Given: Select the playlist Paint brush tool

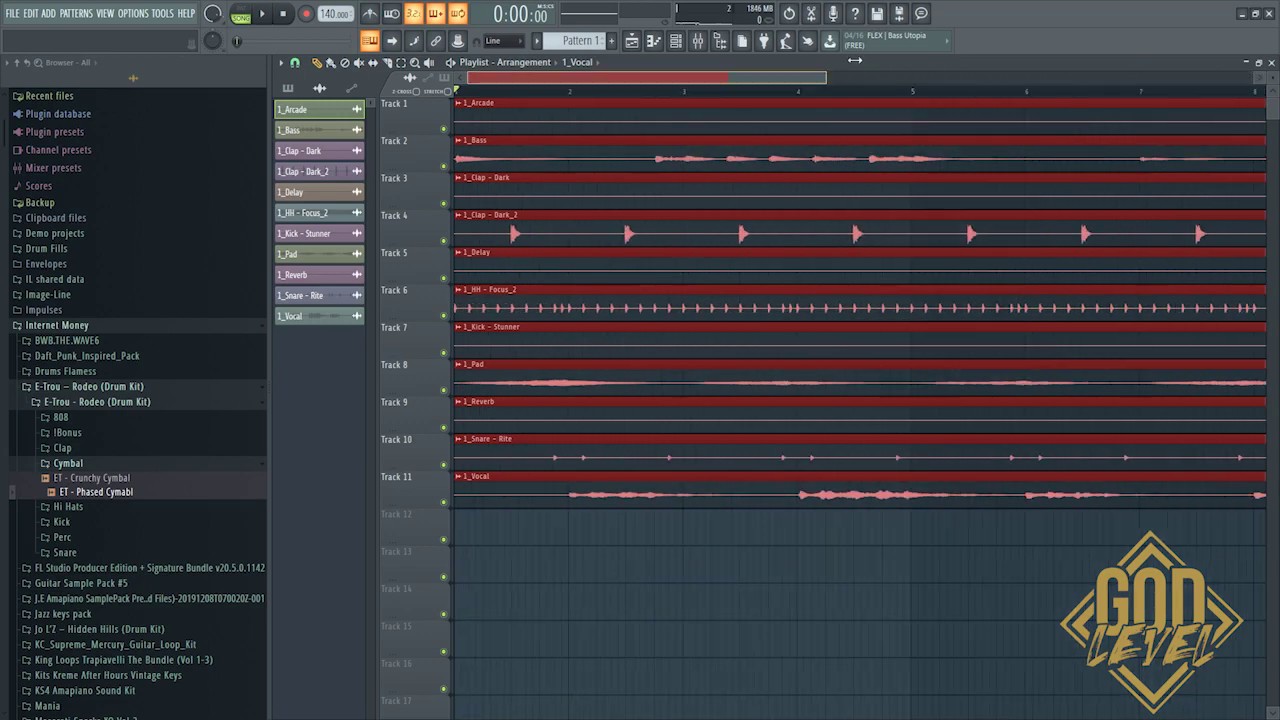Looking at the screenshot, I should click(331, 63).
